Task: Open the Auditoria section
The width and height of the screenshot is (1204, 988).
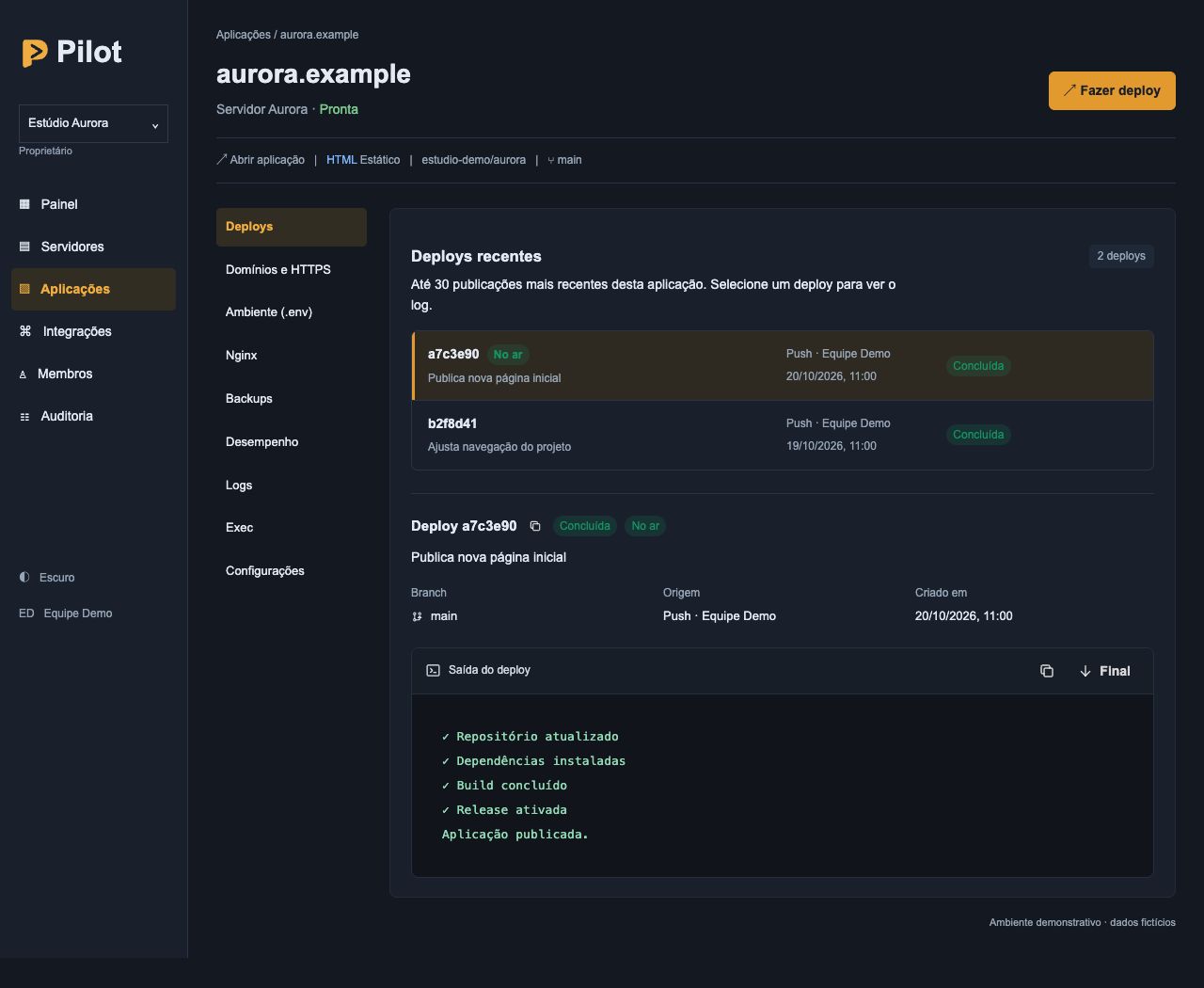Action: click(93, 416)
